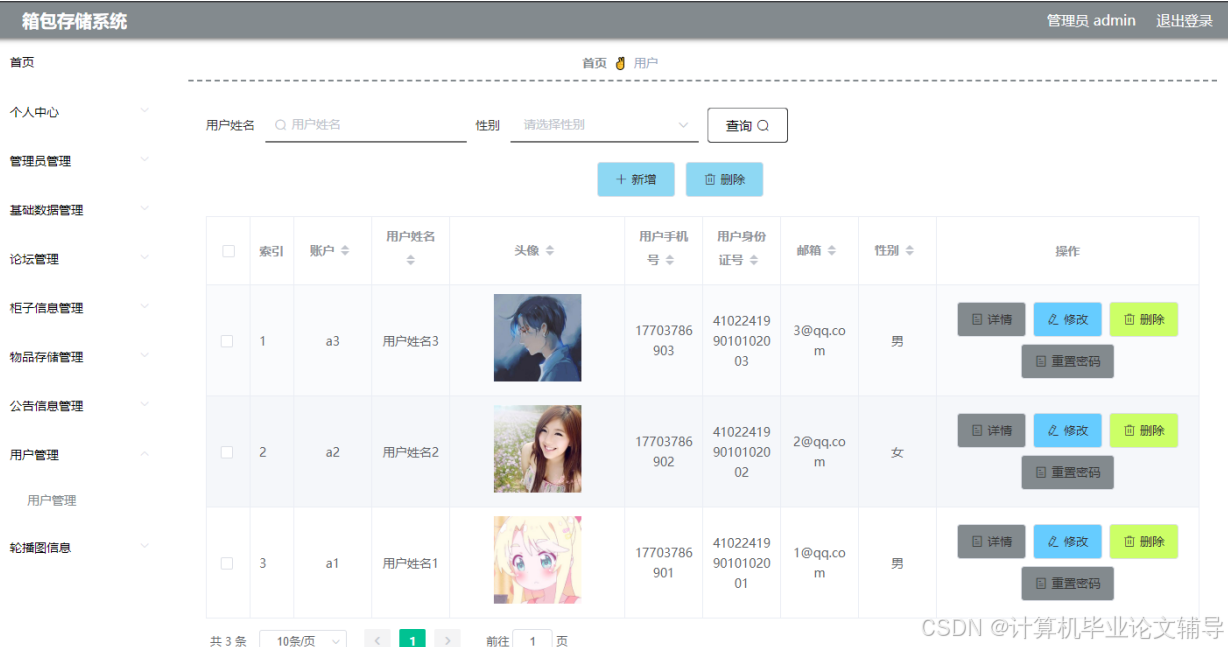Click the avatar image of 用户姓名2
The width and height of the screenshot is (1228, 647).
click(537, 449)
